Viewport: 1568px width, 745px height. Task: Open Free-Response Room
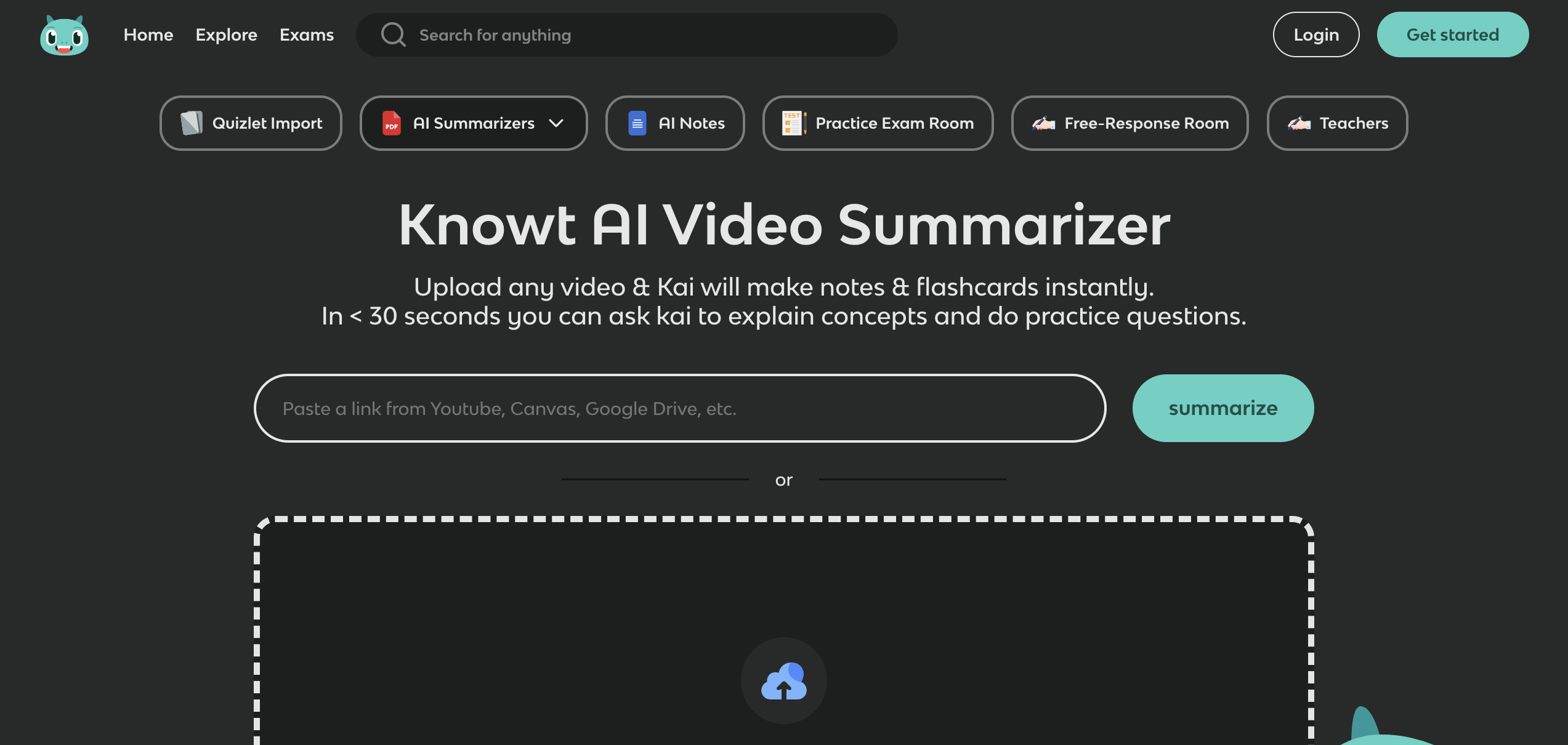pos(1130,123)
